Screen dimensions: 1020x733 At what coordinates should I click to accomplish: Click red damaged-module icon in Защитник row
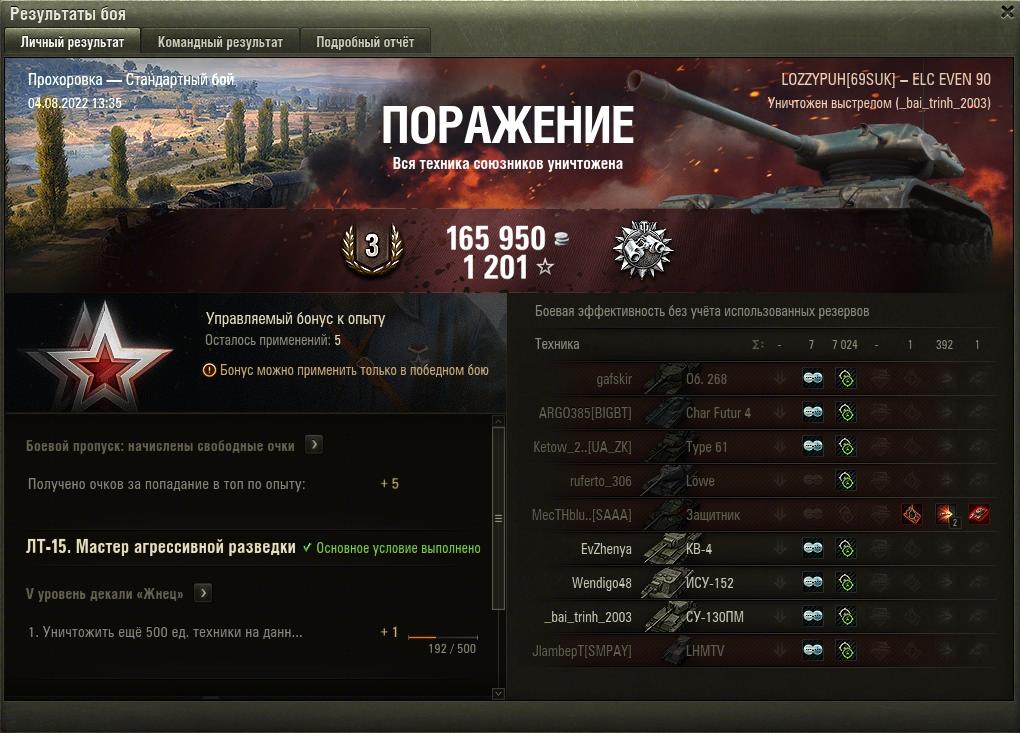pyautogui.click(x=912, y=514)
